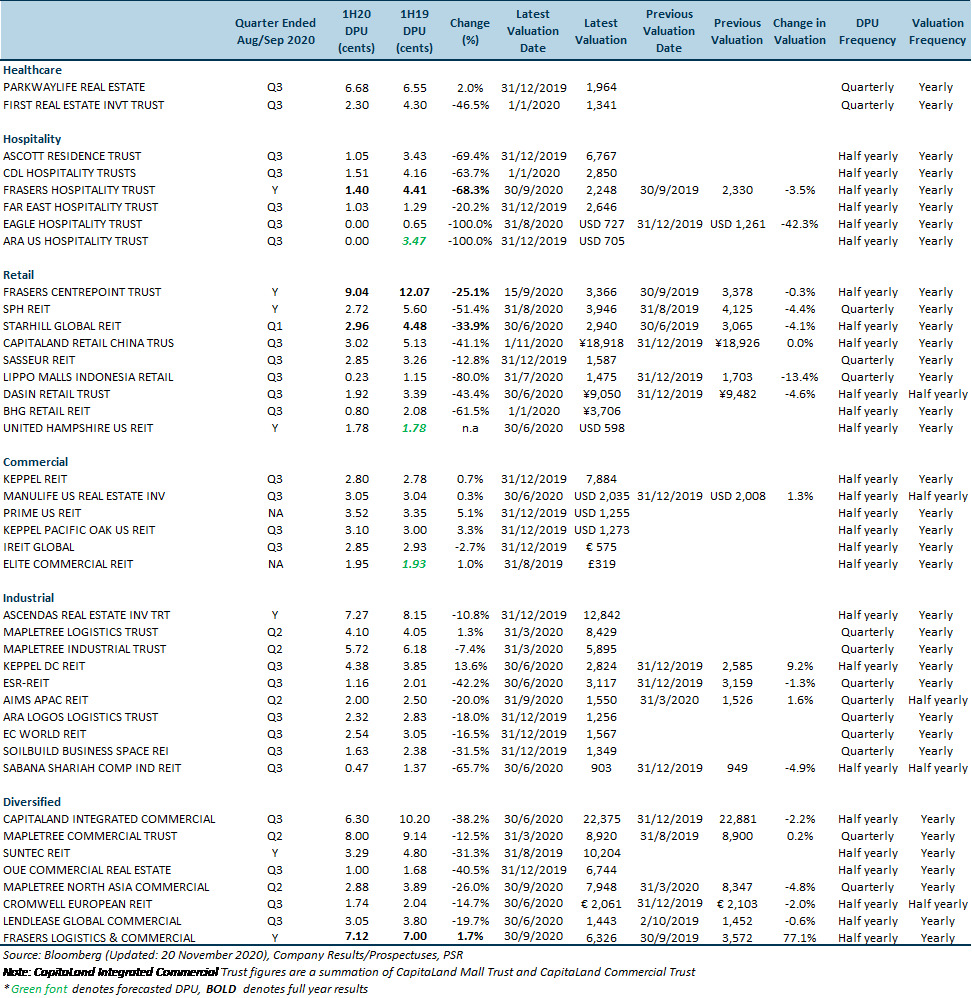Select the "SOILBUILD BUSINESS SPACE REI" row name
Viewport: 972px width, 998px height.
pos(86,751)
